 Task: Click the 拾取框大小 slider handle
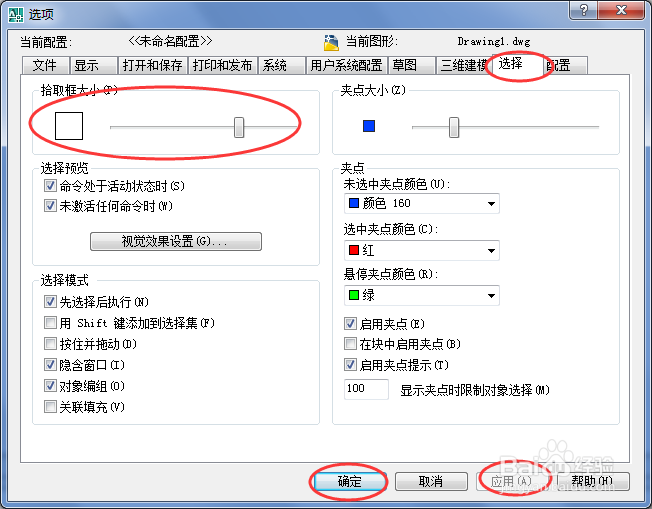[x=239, y=127]
